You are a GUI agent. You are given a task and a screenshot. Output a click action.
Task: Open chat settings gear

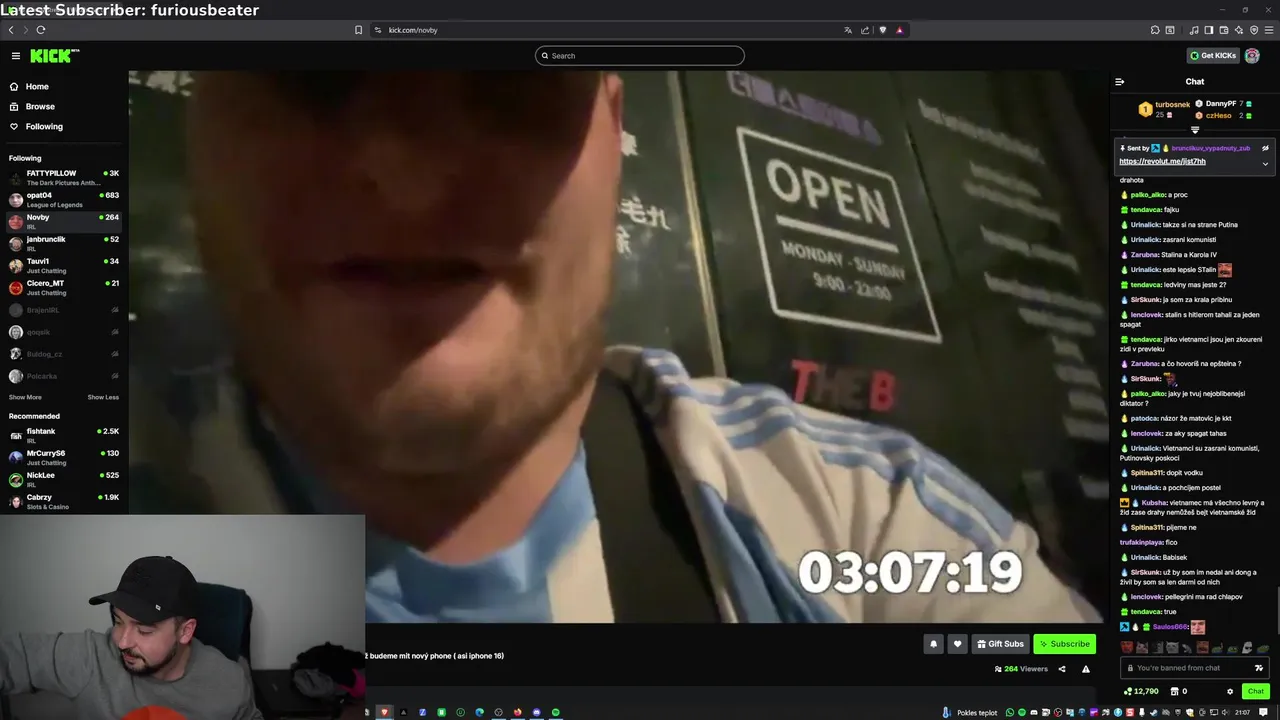pyautogui.click(x=1230, y=691)
